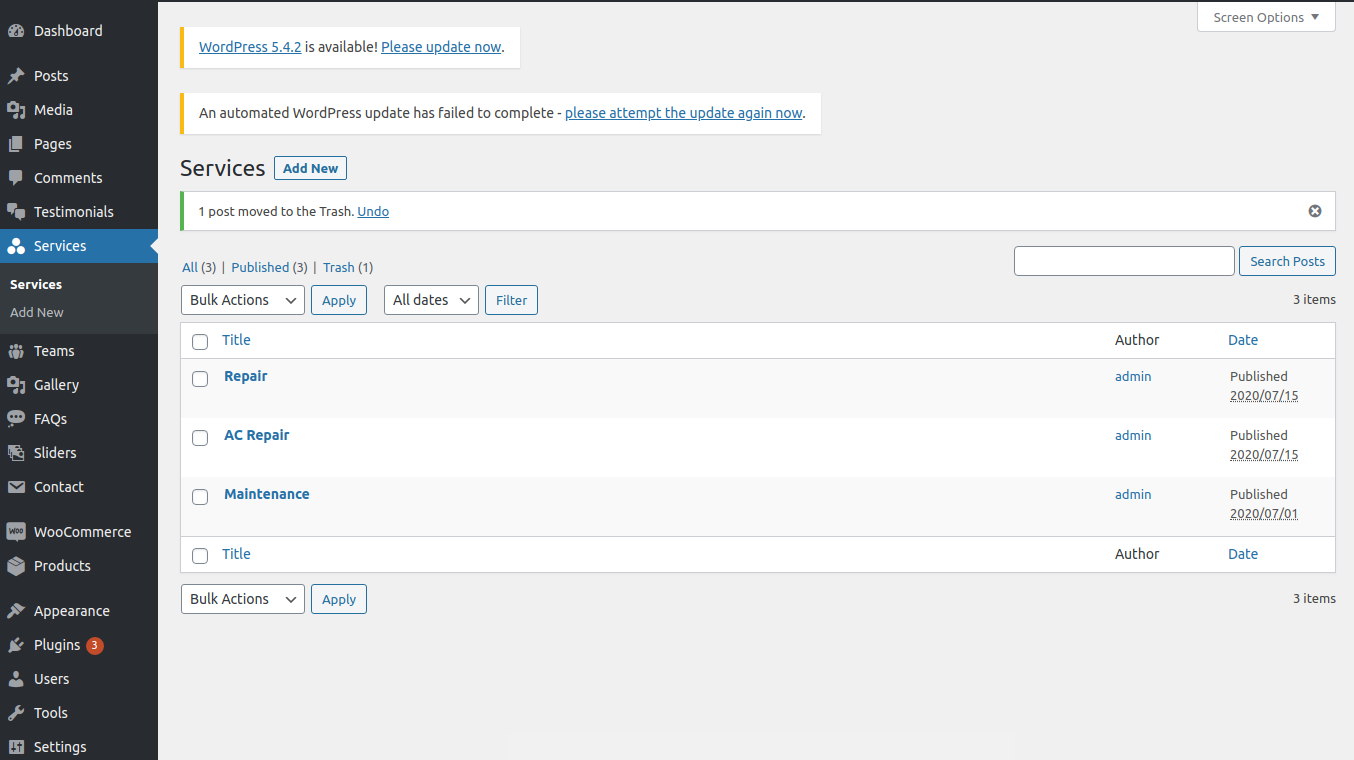This screenshot has width=1354, height=760.
Task: Open the Testimonials icon in sidebar
Action: click(x=16, y=212)
